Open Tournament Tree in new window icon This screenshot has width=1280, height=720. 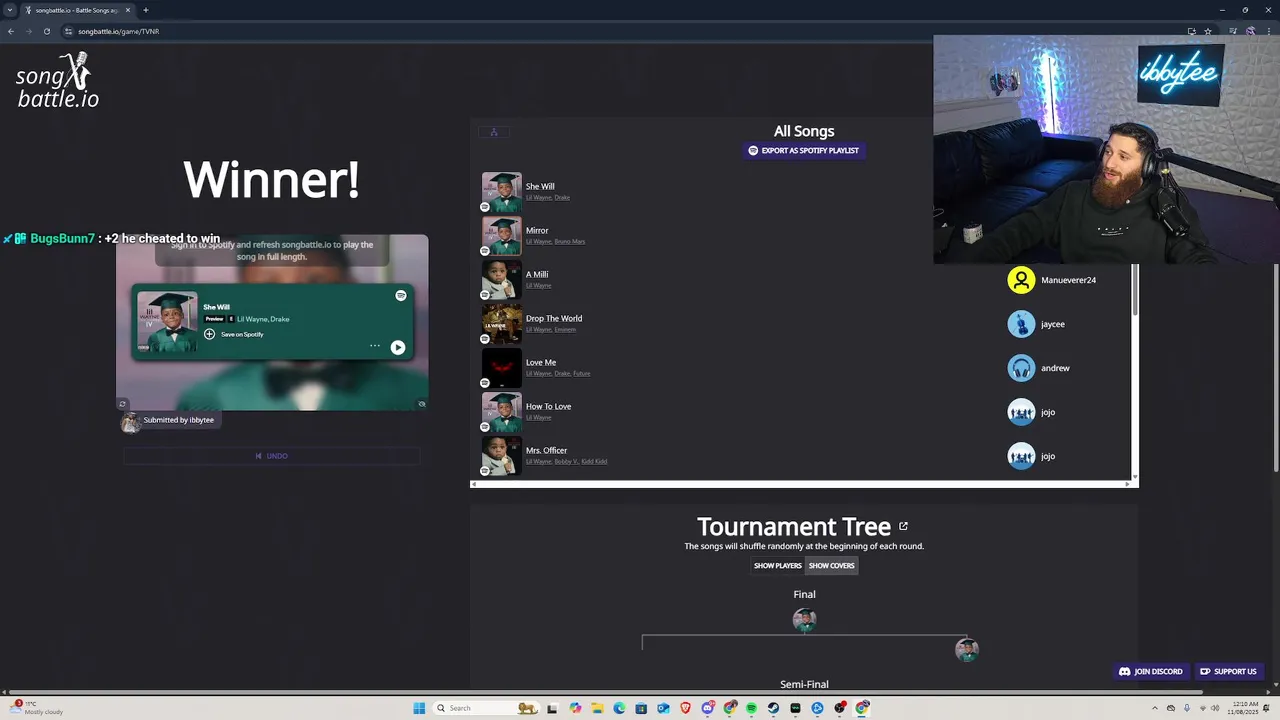(x=903, y=526)
